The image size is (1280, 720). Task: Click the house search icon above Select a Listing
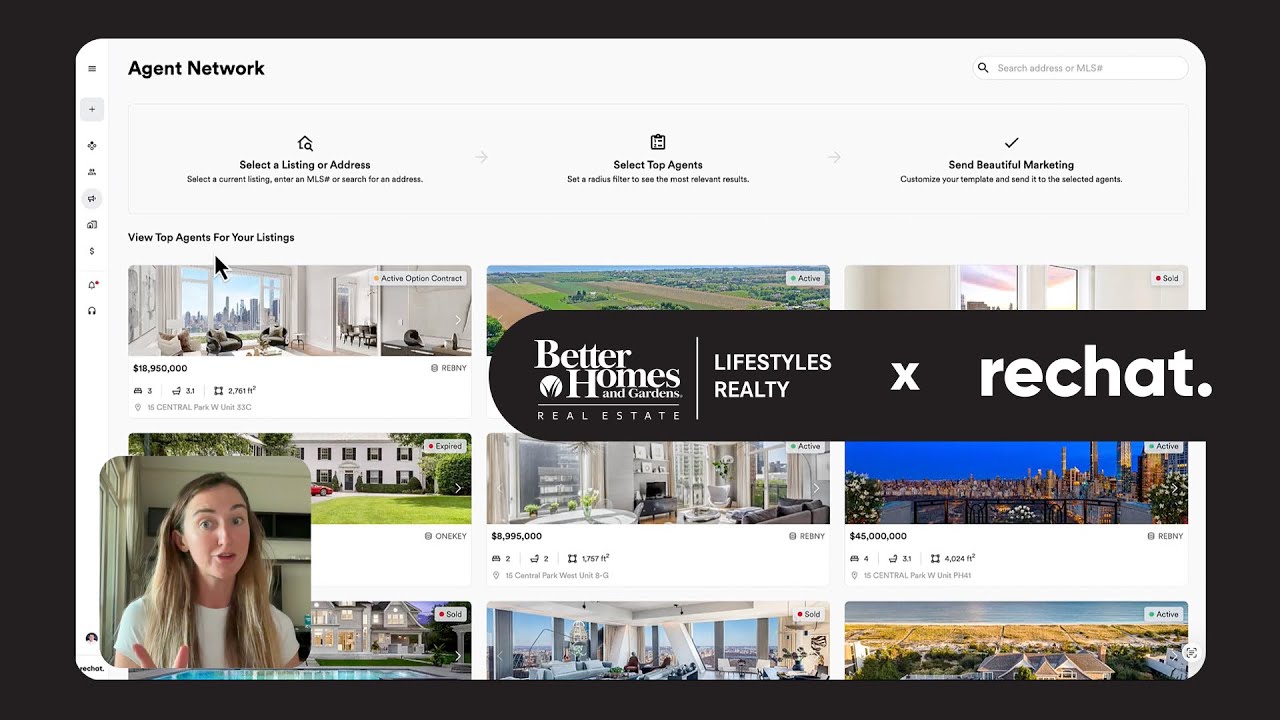305,143
